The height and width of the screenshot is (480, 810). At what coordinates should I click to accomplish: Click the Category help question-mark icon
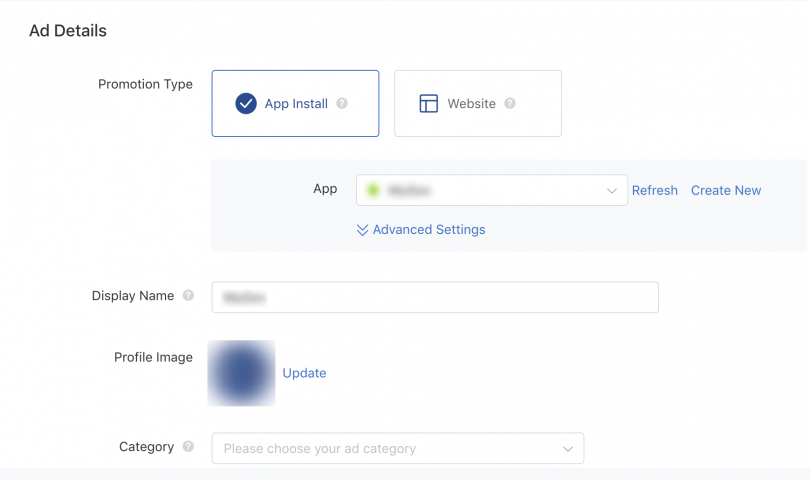coord(188,447)
